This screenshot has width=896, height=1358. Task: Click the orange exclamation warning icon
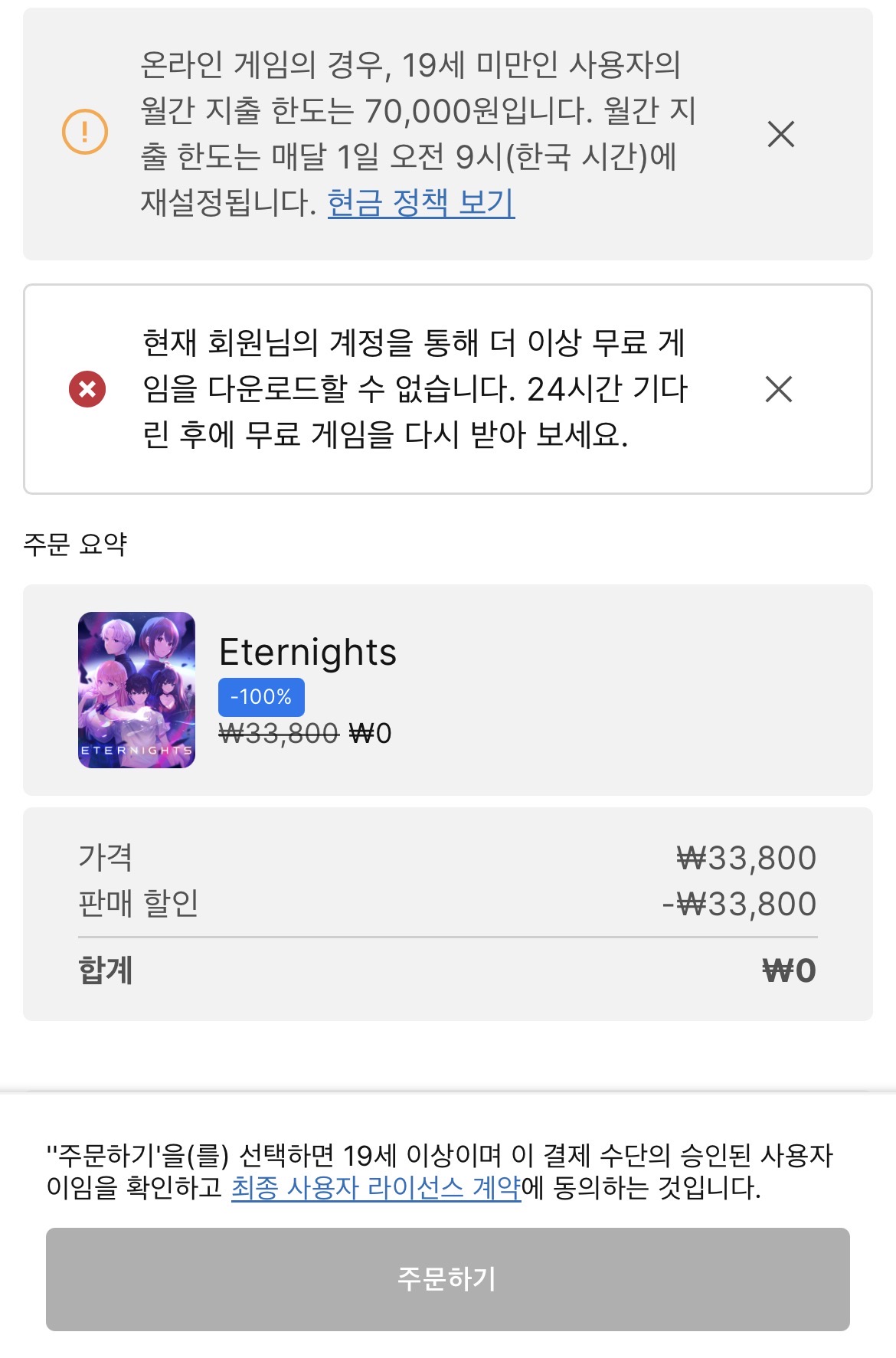pos(84,132)
